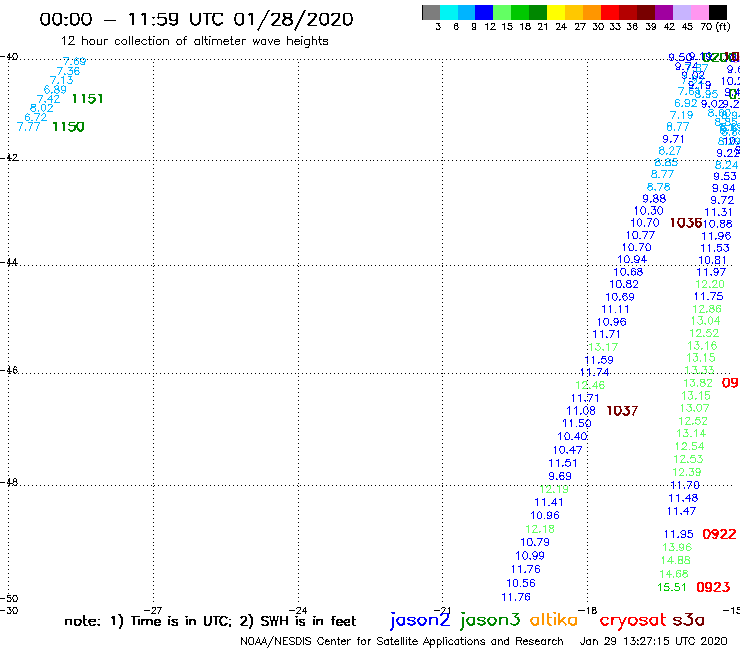
Task: Click the pass time label 1036
Action: point(686,223)
